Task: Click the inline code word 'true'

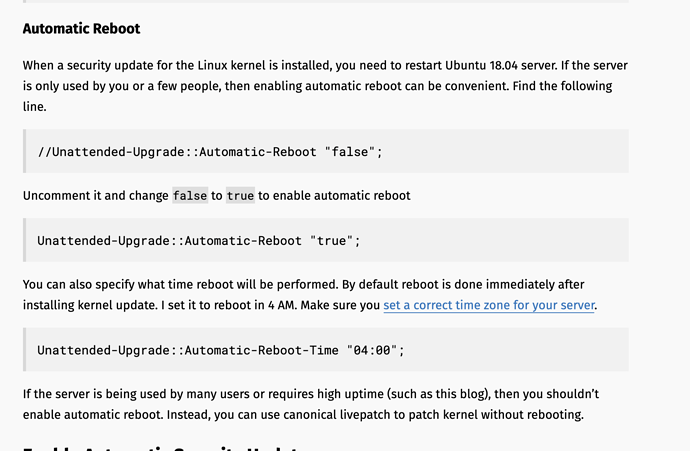Action: coord(240,195)
